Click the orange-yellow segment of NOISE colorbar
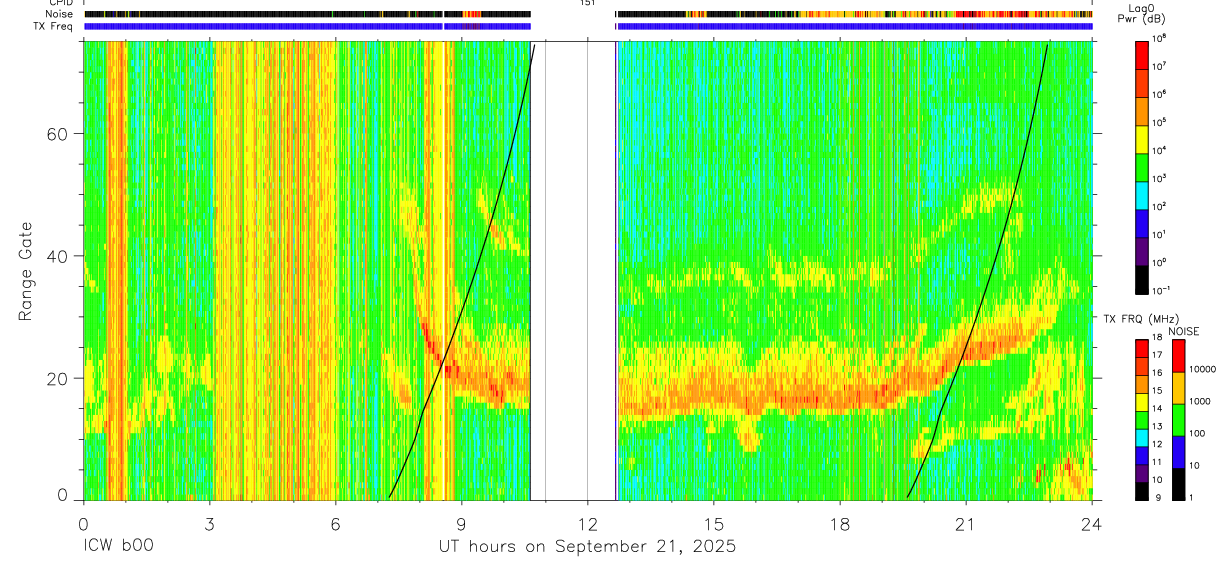 (1177, 387)
